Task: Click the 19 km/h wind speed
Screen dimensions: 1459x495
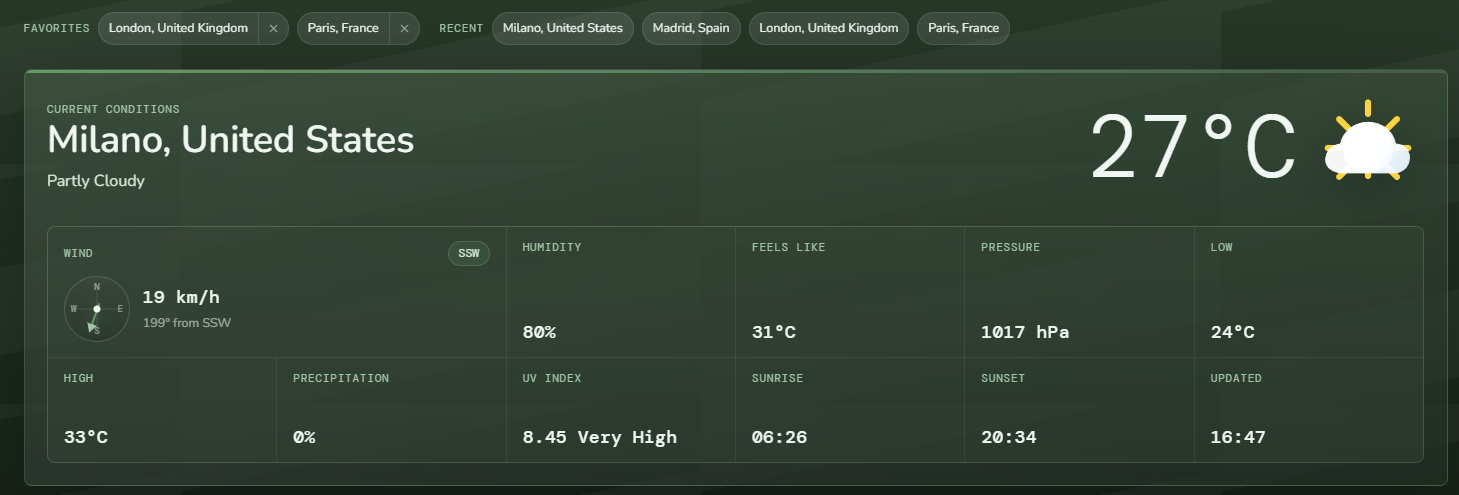Action: [x=181, y=297]
